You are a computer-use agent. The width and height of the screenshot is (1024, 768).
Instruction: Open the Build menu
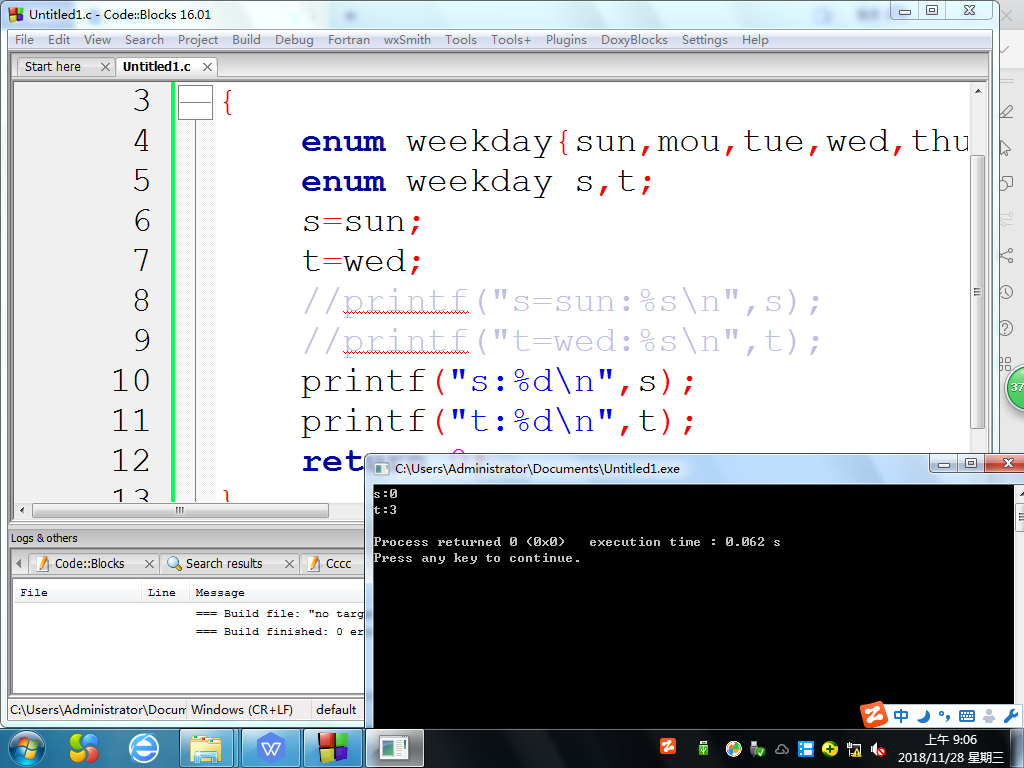[246, 40]
